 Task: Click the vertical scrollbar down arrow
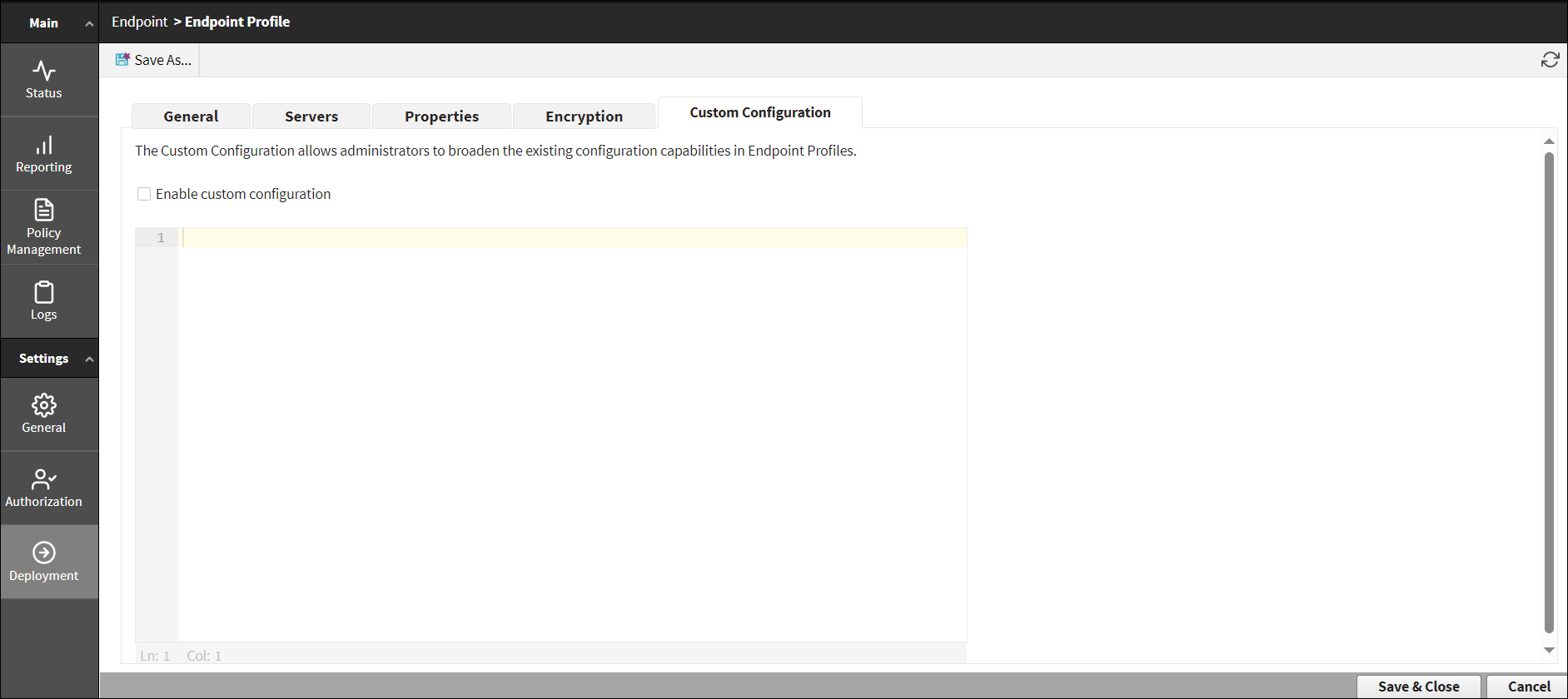[x=1549, y=650]
